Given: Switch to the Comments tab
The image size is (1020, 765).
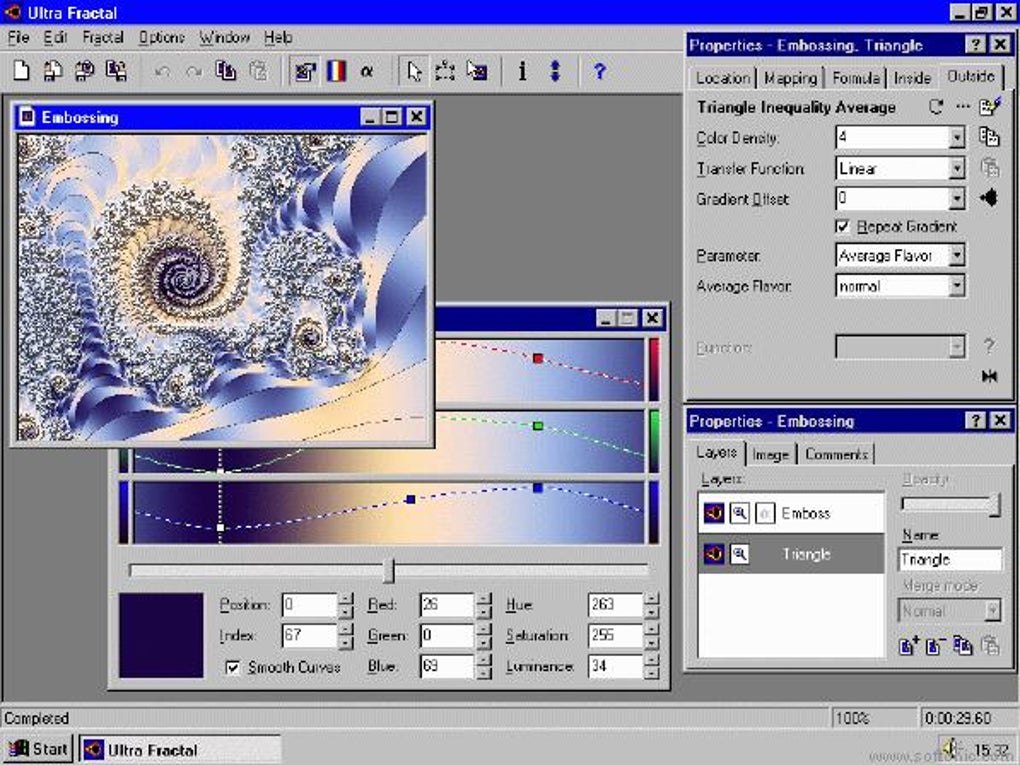Looking at the screenshot, I should (837, 454).
